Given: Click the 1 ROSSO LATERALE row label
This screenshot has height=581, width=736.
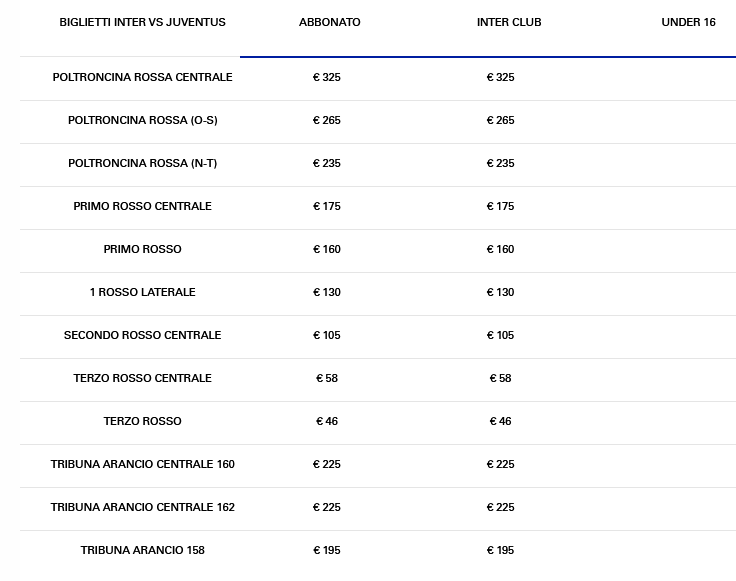Looking at the screenshot, I should pos(142,292).
